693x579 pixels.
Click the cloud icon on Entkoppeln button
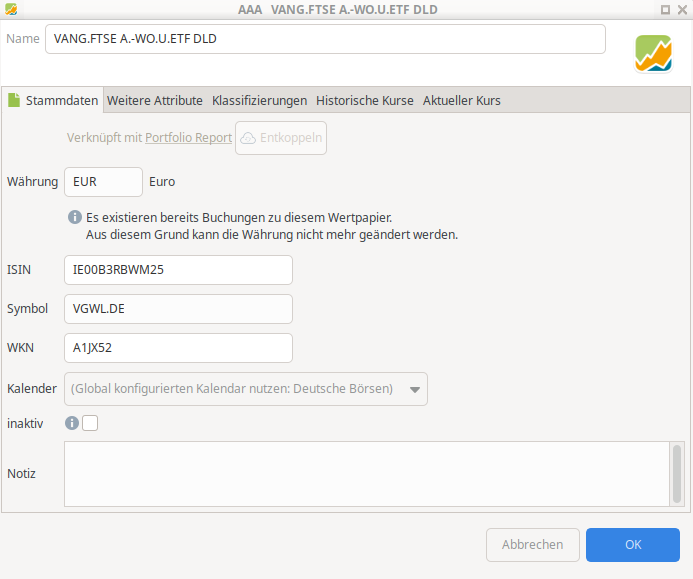pyautogui.click(x=248, y=138)
